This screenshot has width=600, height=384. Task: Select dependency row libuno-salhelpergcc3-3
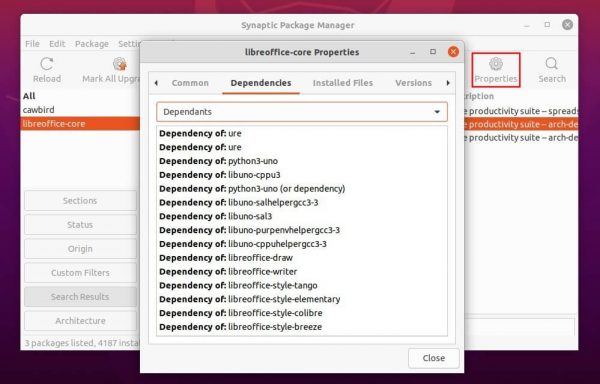tap(302, 202)
